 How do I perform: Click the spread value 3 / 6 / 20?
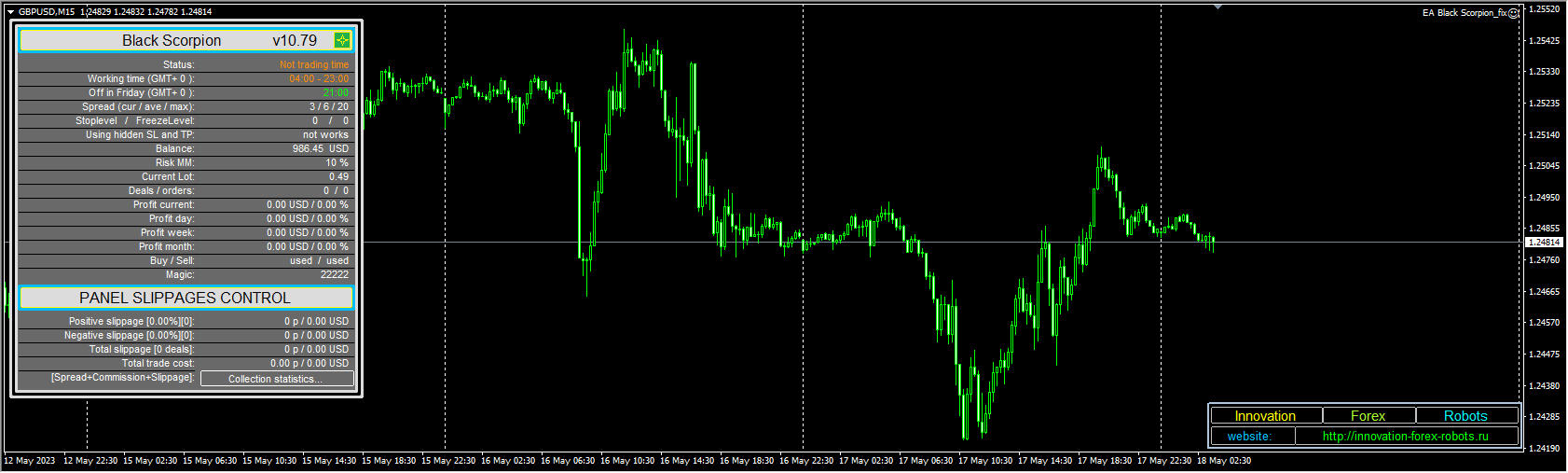(329, 106)
